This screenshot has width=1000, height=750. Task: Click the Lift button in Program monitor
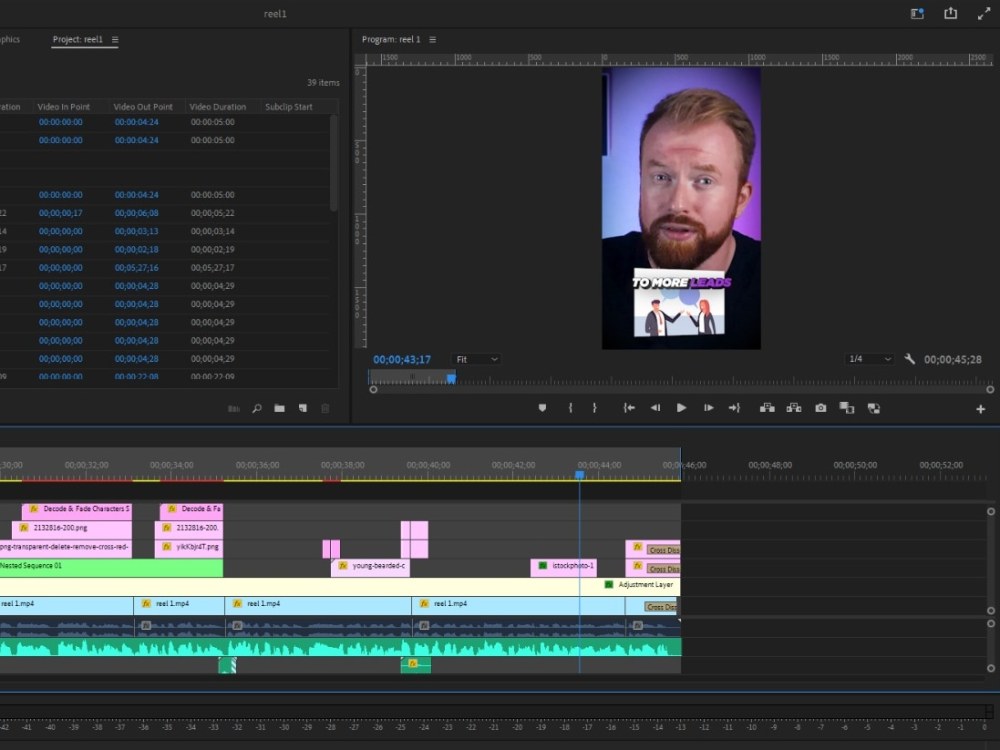pos(767,408)
